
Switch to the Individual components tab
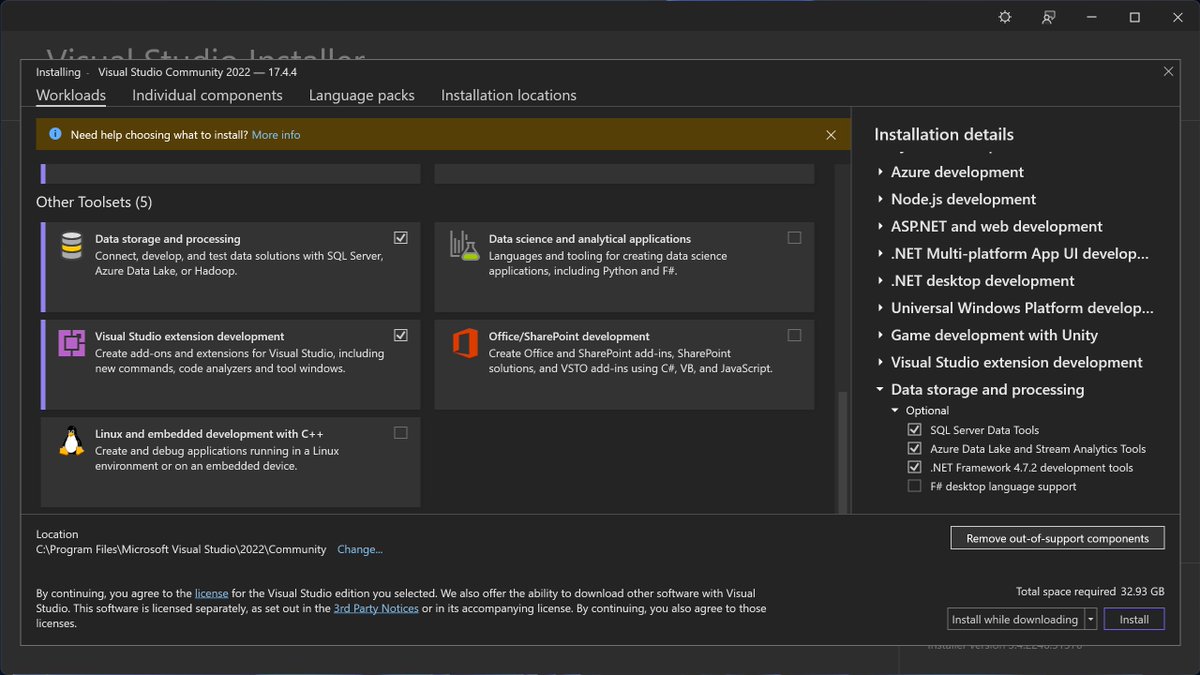click(207, 95)
